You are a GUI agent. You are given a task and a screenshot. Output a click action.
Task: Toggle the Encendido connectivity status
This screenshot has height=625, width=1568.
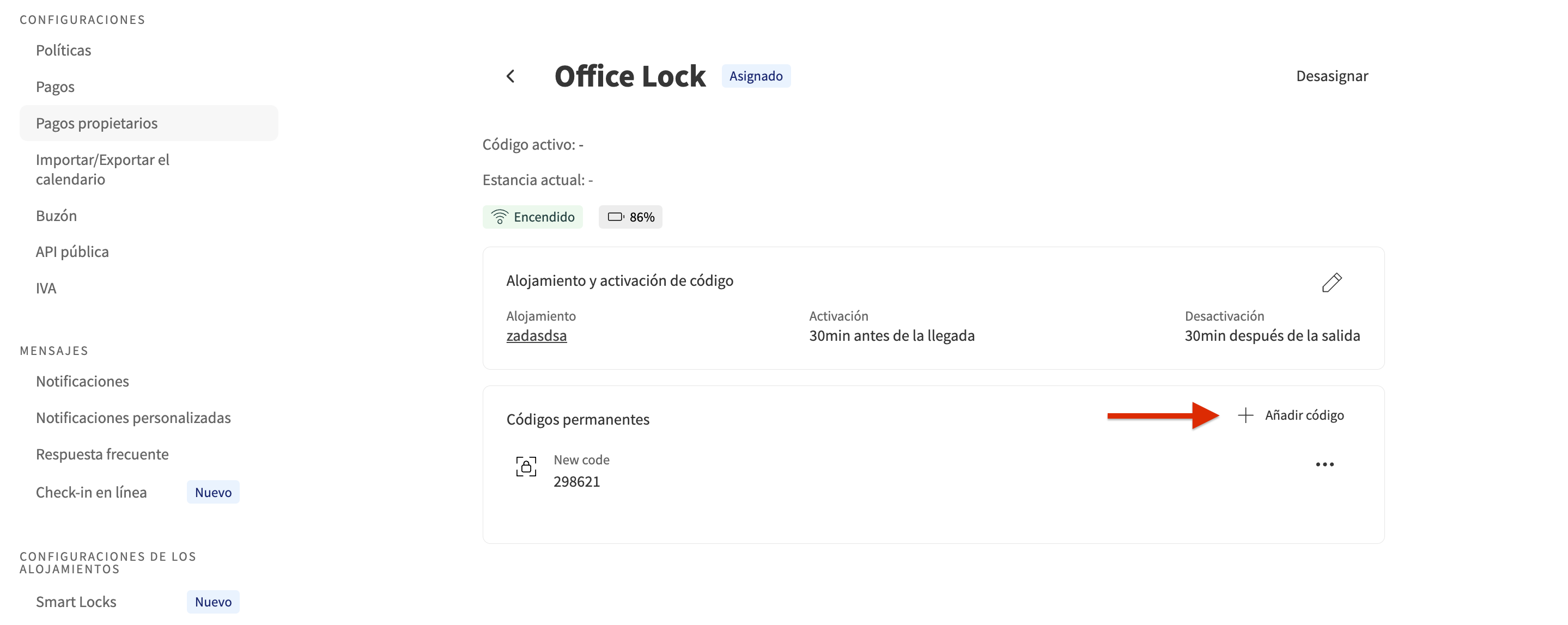tap(533, 217)
